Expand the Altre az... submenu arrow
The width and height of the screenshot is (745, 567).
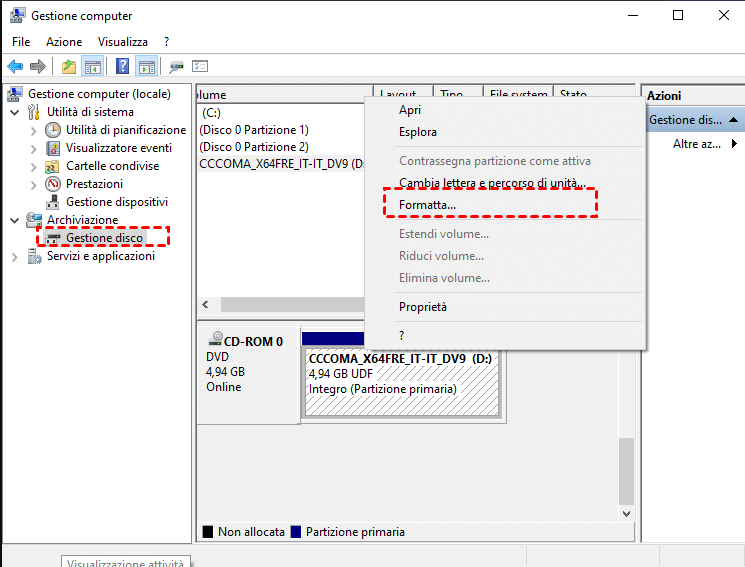tap(735, 144)
